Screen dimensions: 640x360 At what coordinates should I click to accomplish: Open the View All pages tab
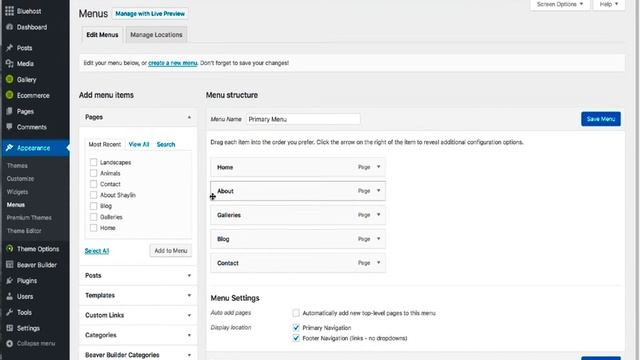[139, 144]
